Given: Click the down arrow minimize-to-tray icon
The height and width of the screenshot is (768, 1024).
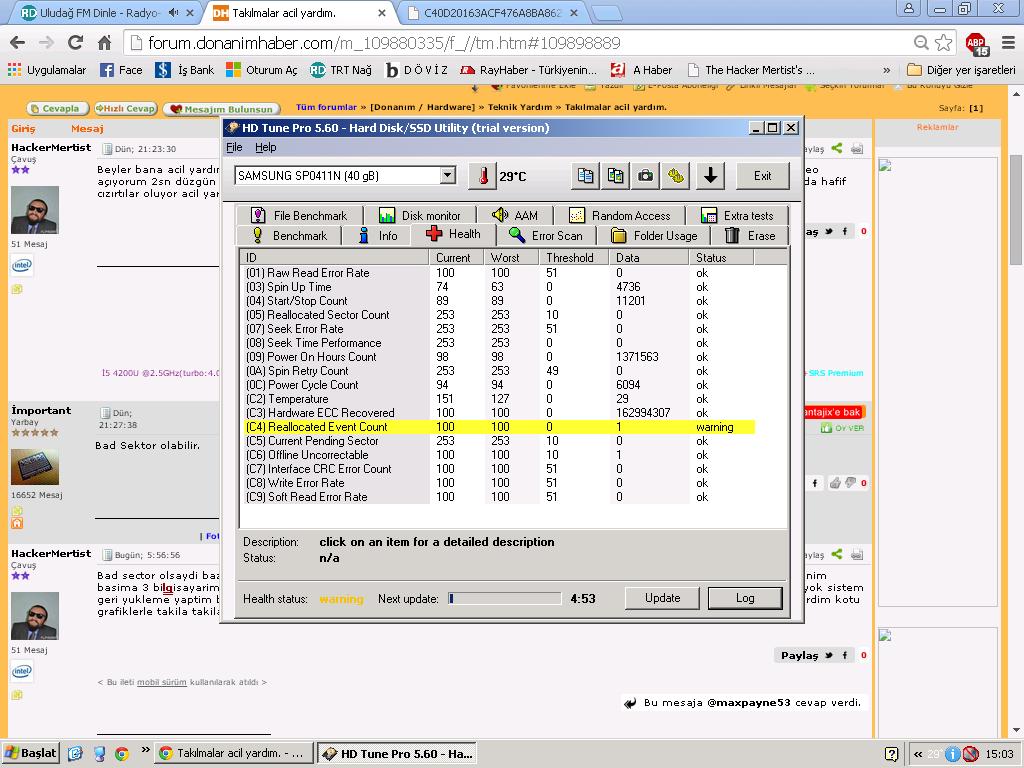Looking at the screenshot, I should click(711, 176).
